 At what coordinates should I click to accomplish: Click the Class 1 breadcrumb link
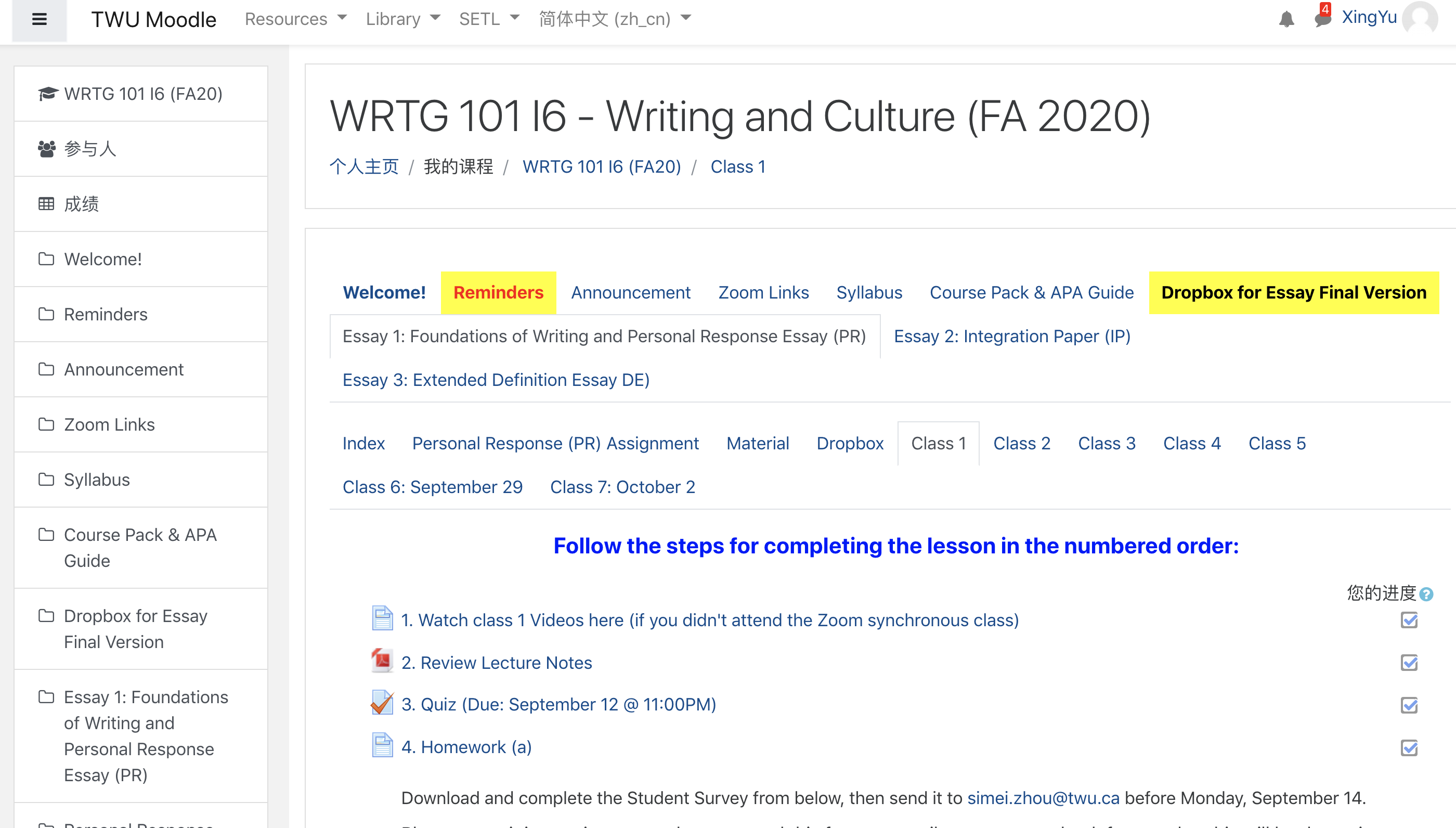(x=738, y=166)
